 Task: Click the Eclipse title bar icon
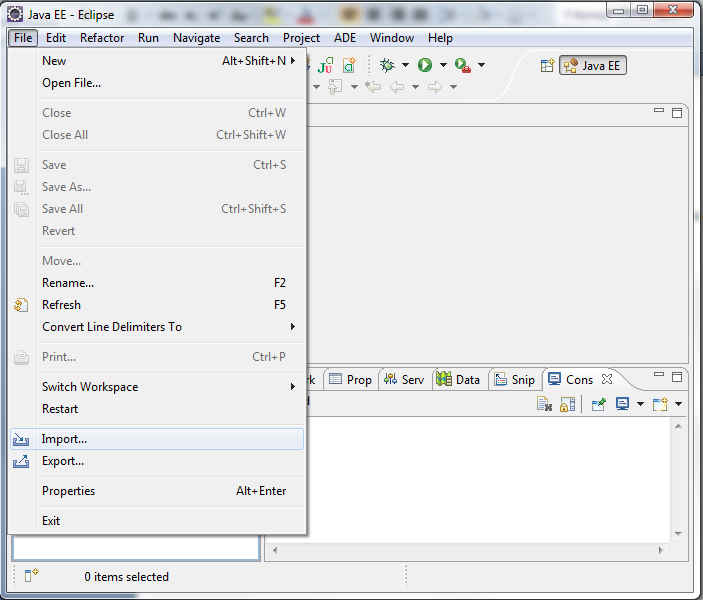15,14
